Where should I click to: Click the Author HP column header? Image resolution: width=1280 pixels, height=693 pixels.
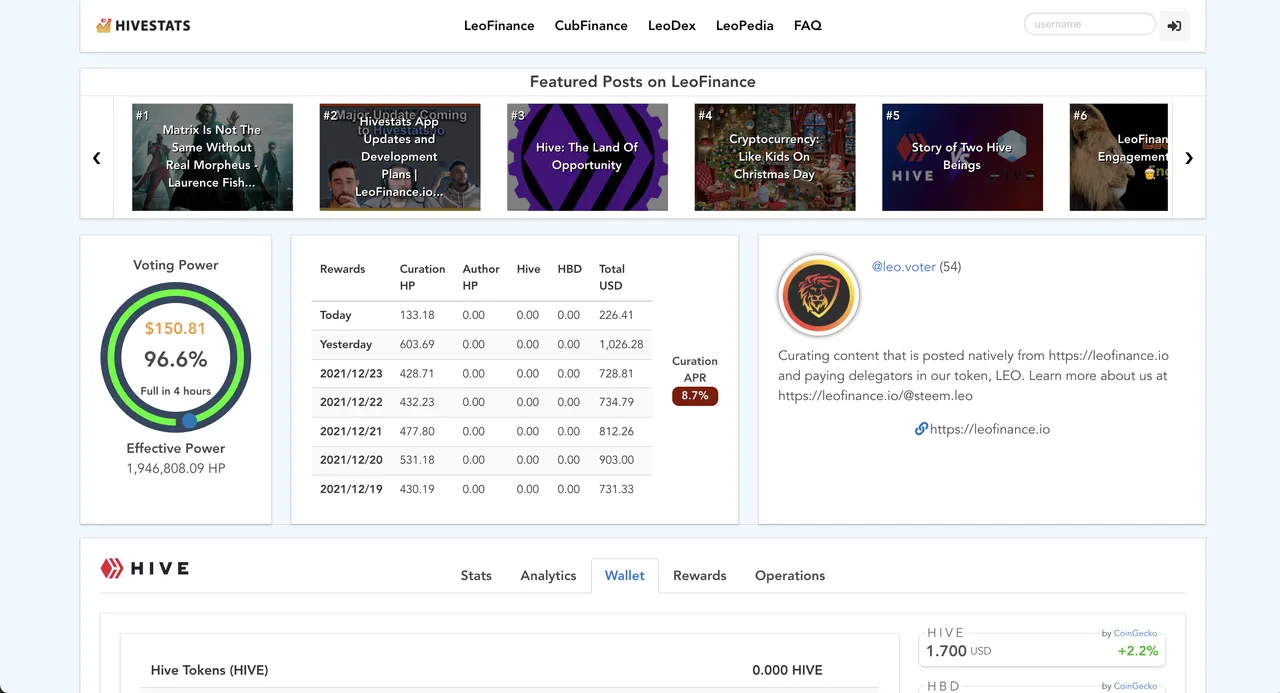coord(481,277)
